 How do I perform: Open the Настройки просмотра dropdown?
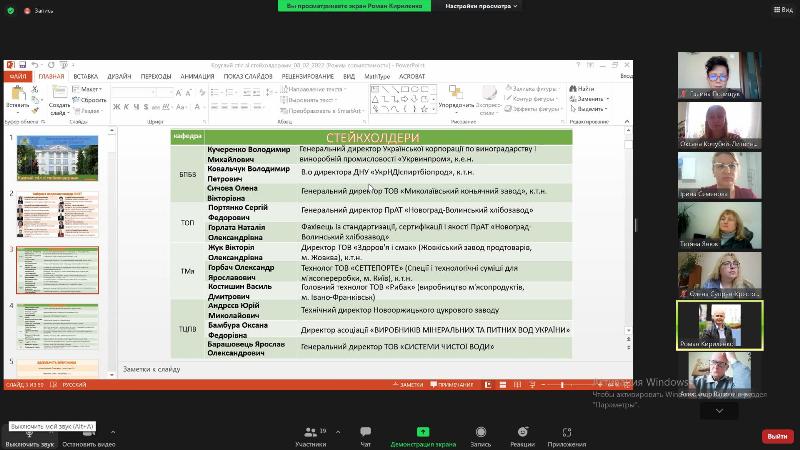pyautogui.click(x=481, y=6)
